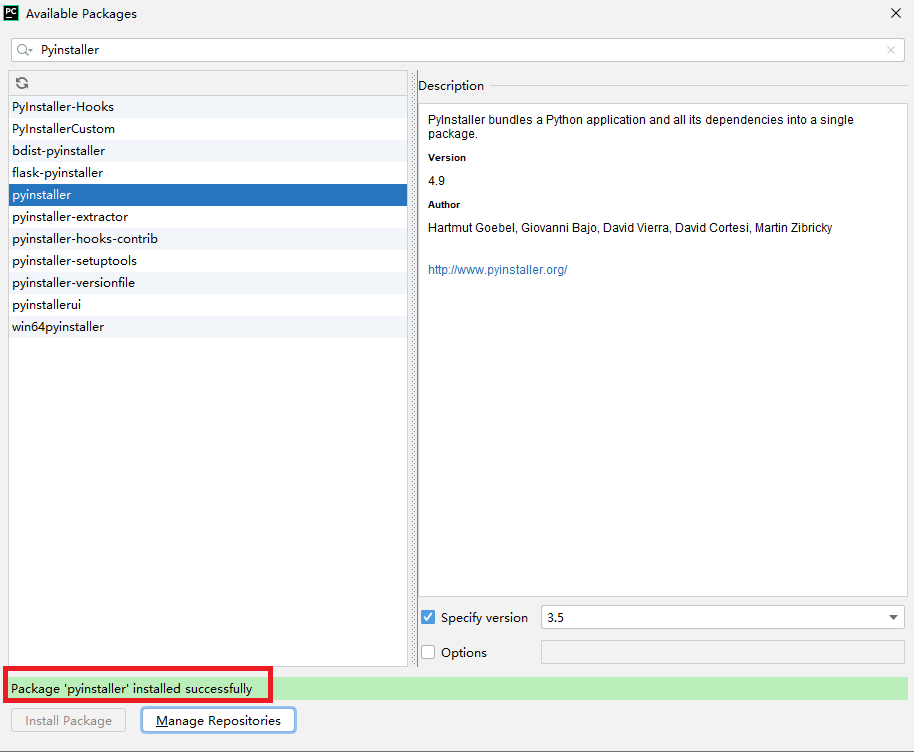Screen dimensions: 914x756
Task: Select bdist-pyinstaller package
Action: click(x=208, y=151)
